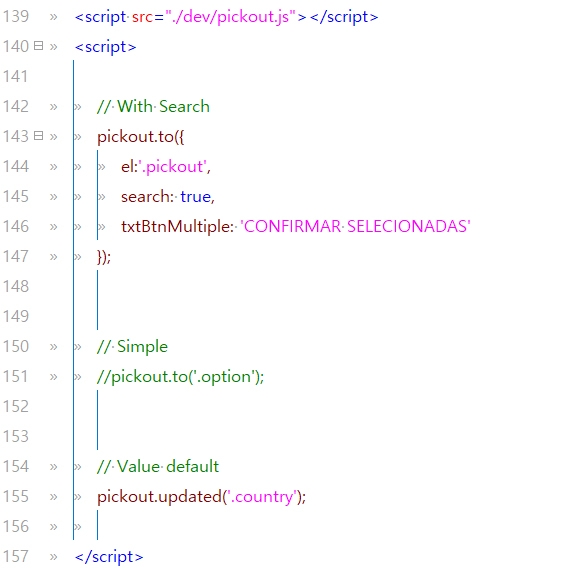Click the true value on line 145
Viewport: 564px width, 570px height.
(x=196, y=197)
